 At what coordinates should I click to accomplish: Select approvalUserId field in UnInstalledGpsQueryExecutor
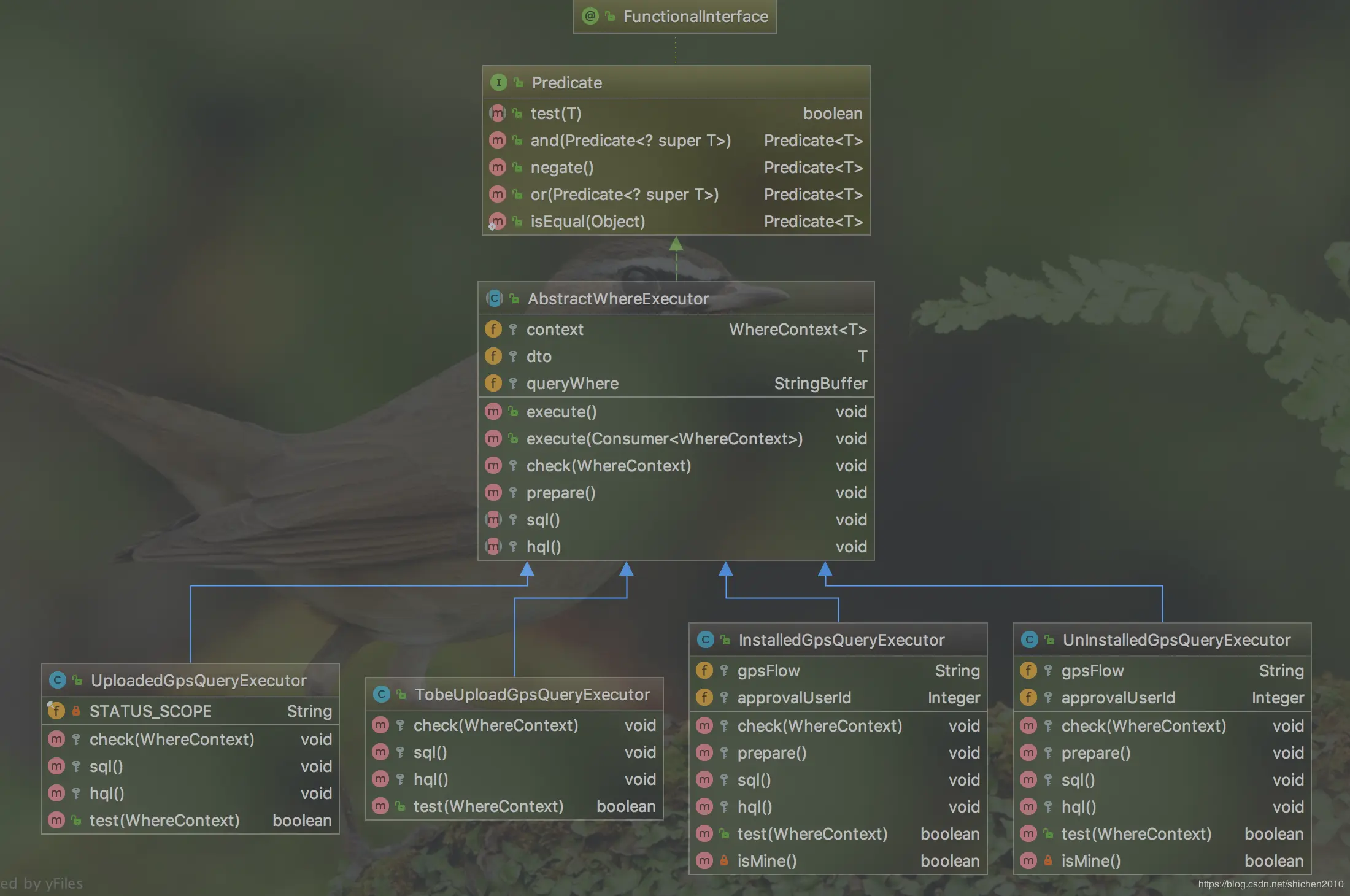click(x=1117, y=697)
